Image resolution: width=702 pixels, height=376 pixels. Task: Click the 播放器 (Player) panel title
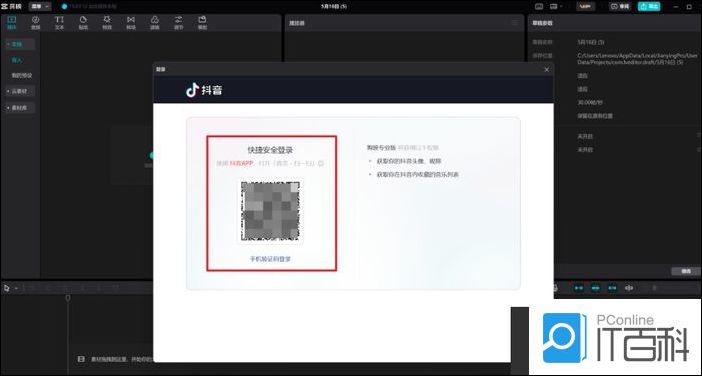(297, 23)
